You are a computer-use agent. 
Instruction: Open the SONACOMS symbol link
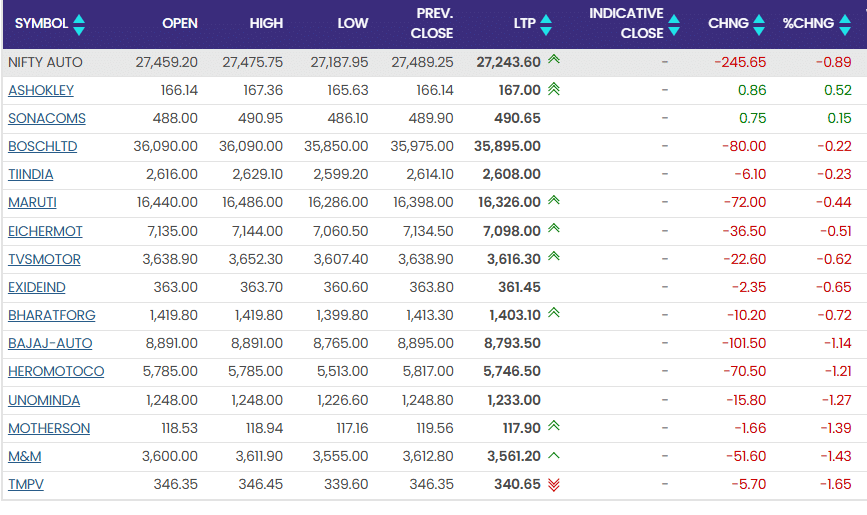(47, 118)
